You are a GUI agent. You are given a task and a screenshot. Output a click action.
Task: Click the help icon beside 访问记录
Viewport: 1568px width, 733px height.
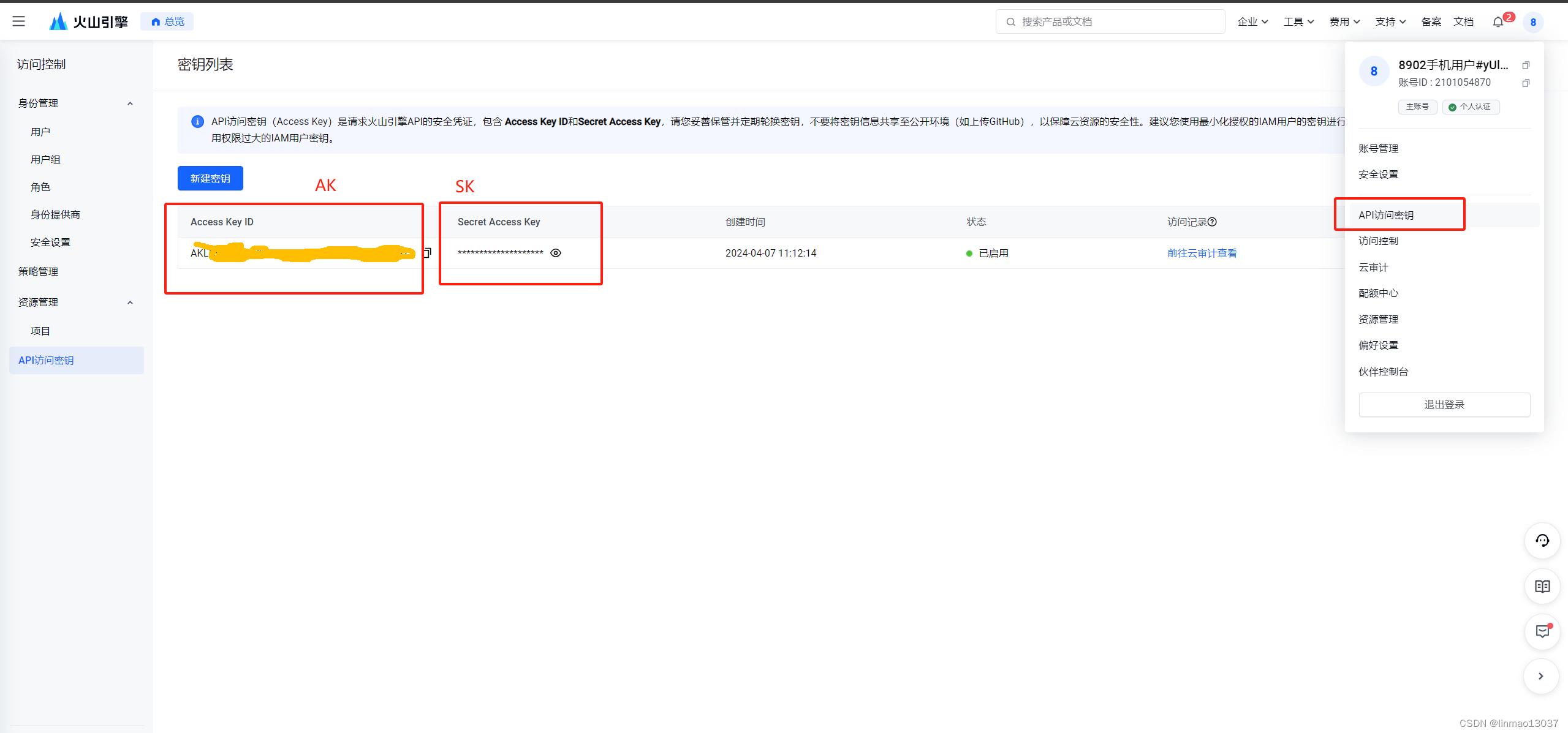click(1212, 222)
